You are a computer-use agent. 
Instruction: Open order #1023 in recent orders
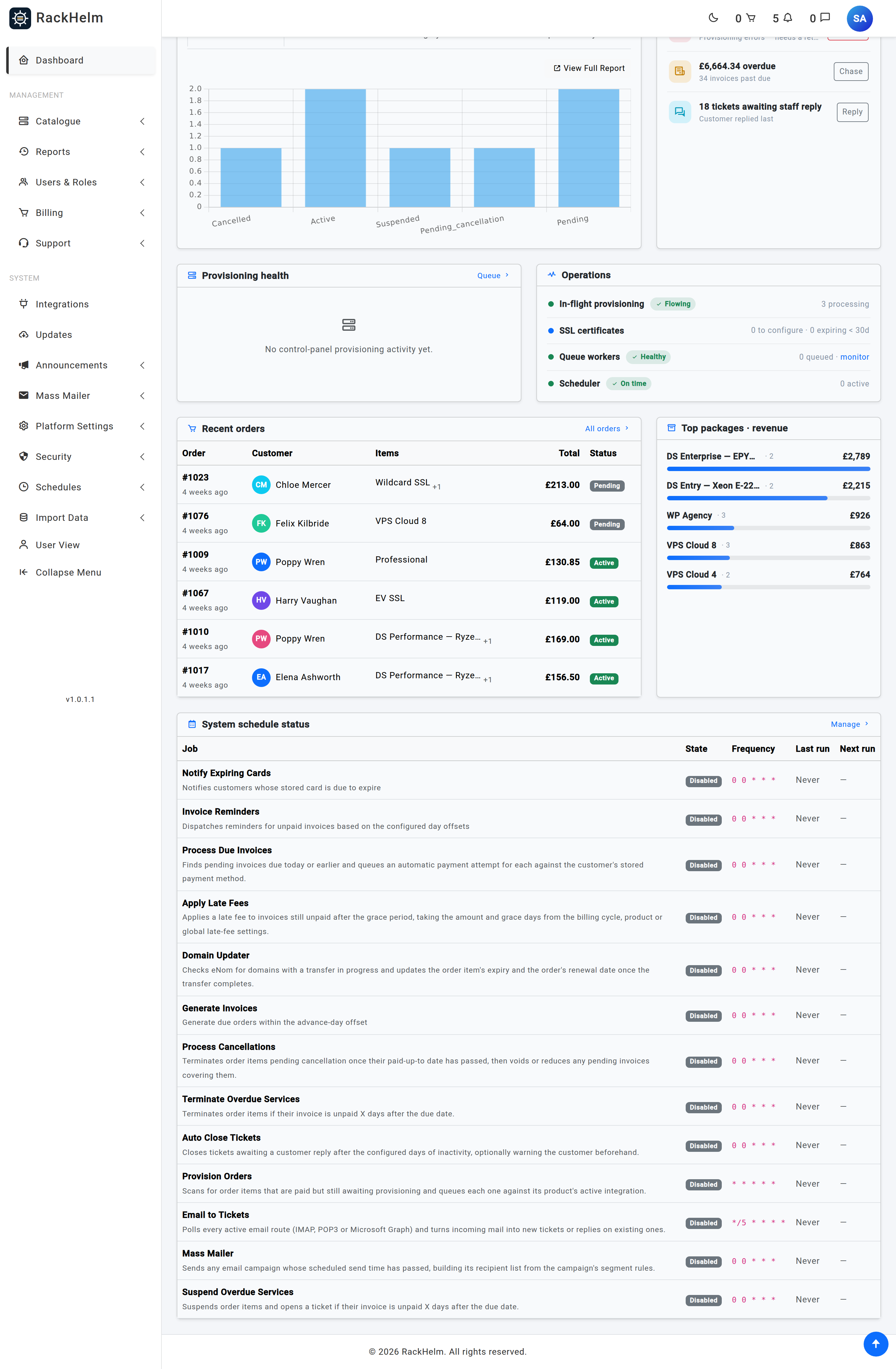coord(195,477)
